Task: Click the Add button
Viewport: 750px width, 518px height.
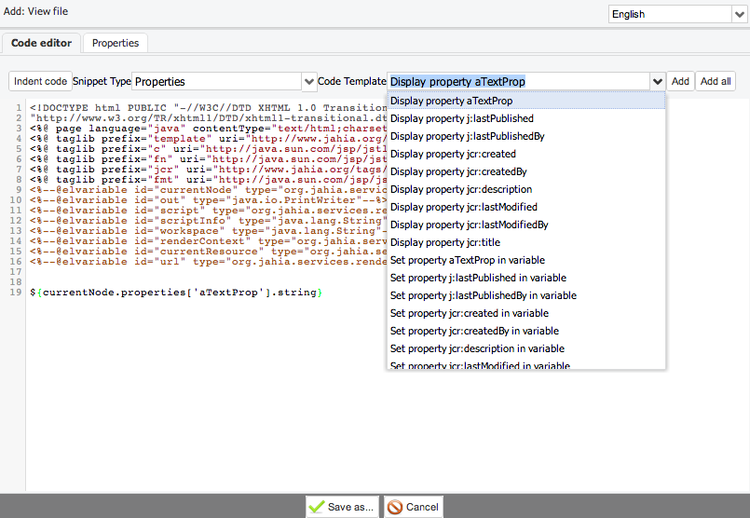Action: click(x=680, y=81)
